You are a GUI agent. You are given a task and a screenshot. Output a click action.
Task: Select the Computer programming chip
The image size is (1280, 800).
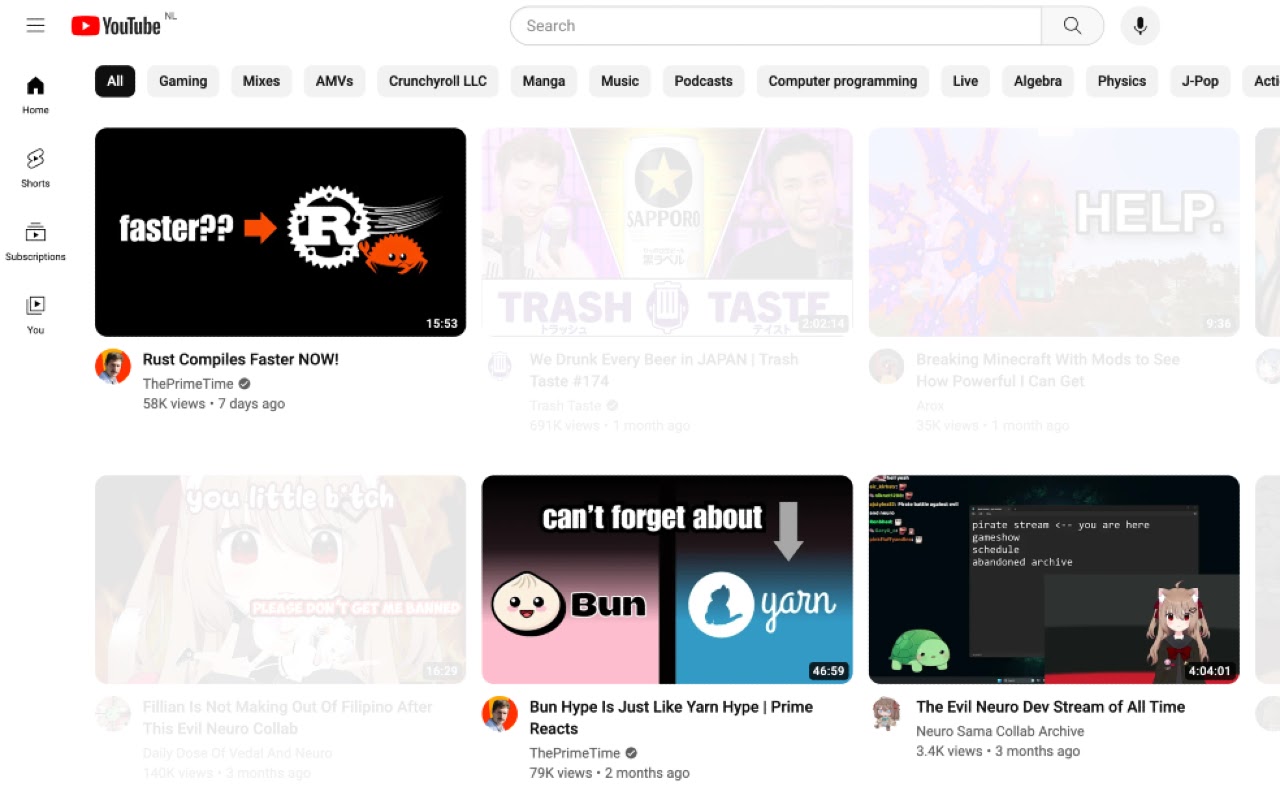click(843, 81)
